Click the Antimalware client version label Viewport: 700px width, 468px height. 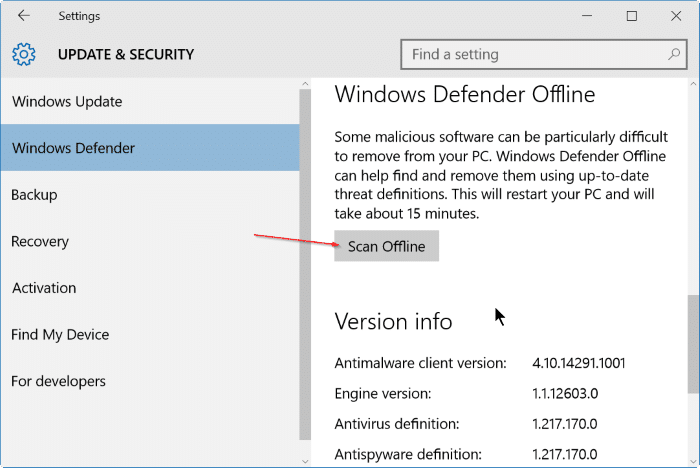421,363
